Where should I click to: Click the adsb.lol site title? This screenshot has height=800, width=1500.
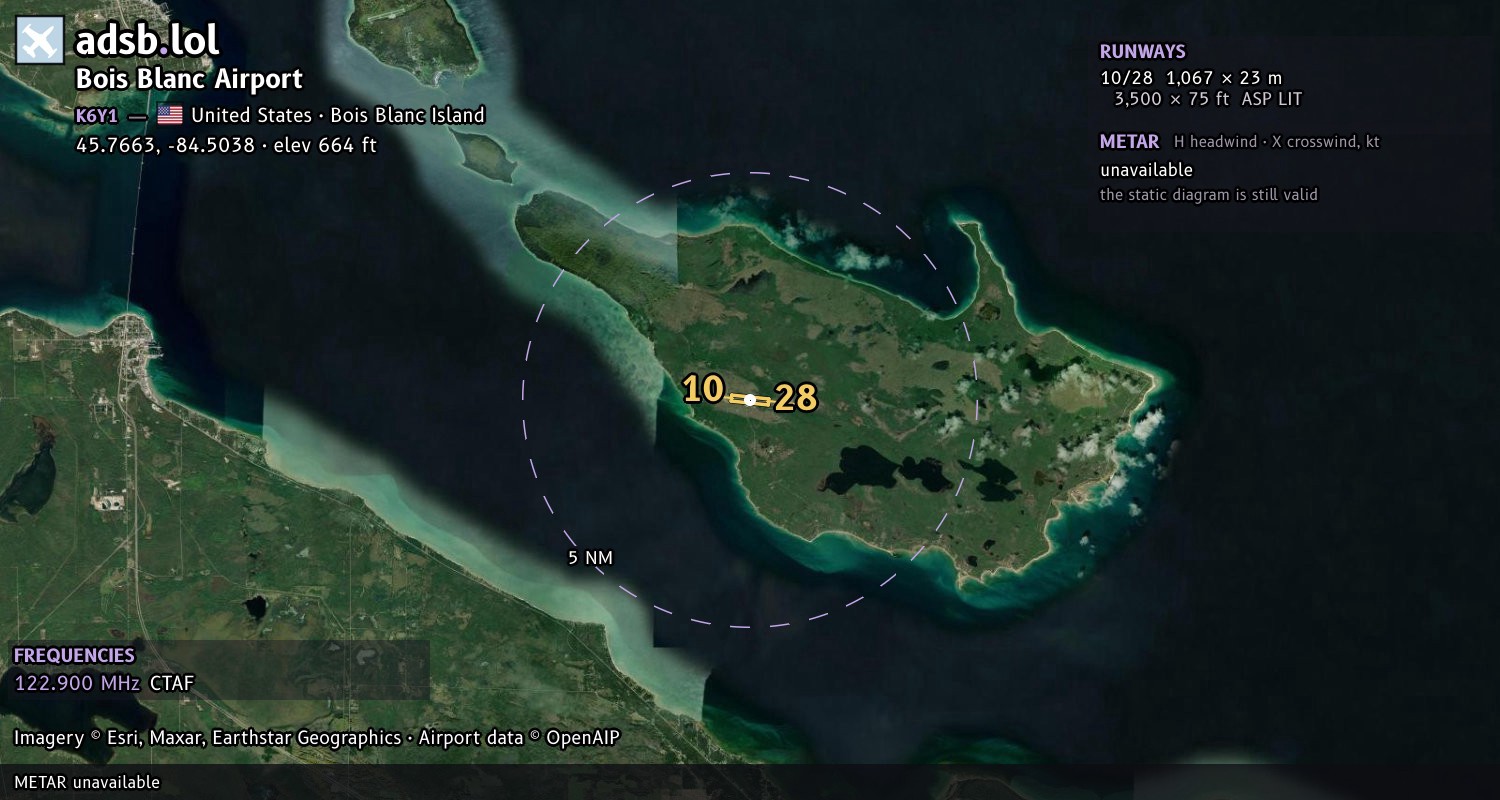(147, 41)
